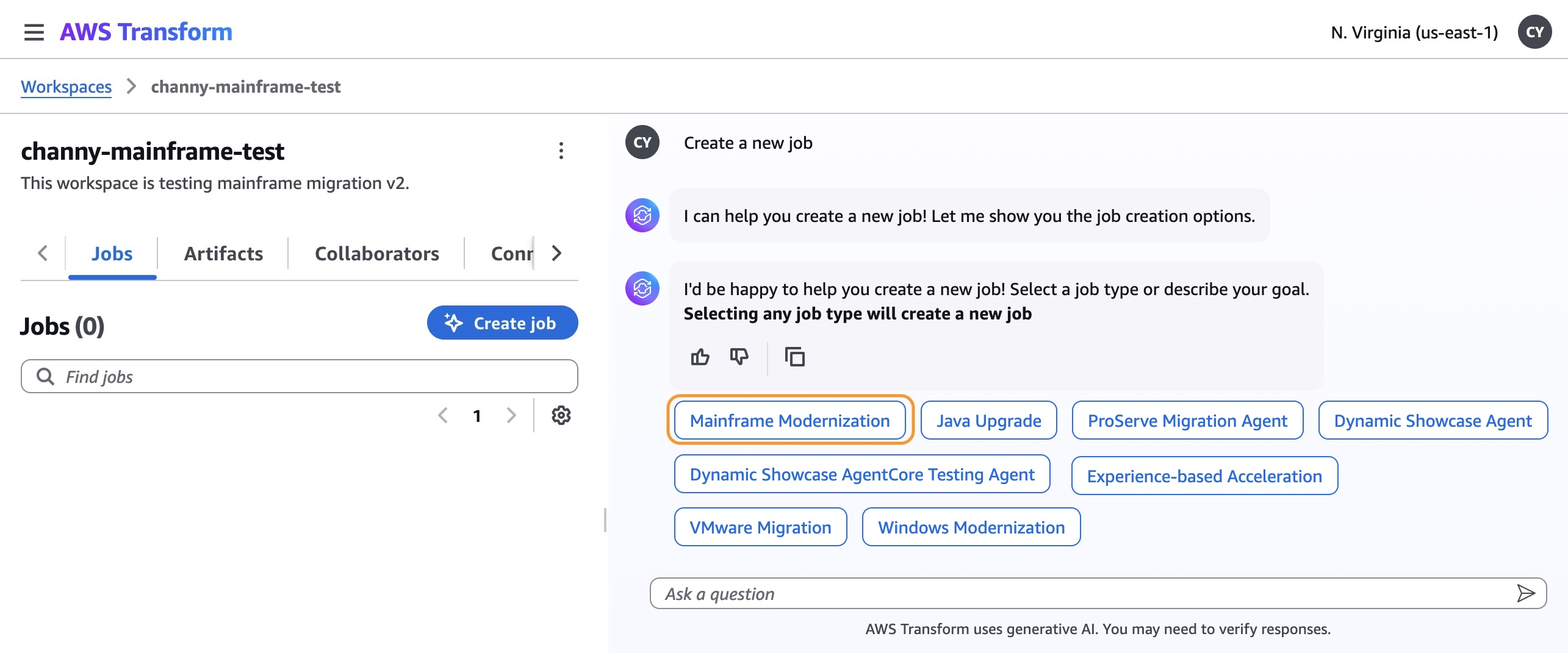
Task: Give thumbs up to the response
Action: coord(700,357)
